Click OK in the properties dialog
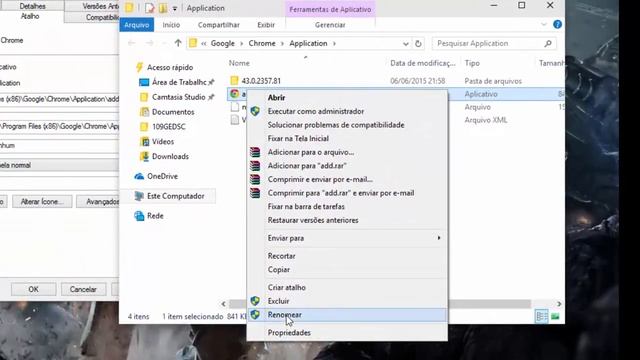Image resolution: width=640 pixels, height=360 pixels. 33,289
